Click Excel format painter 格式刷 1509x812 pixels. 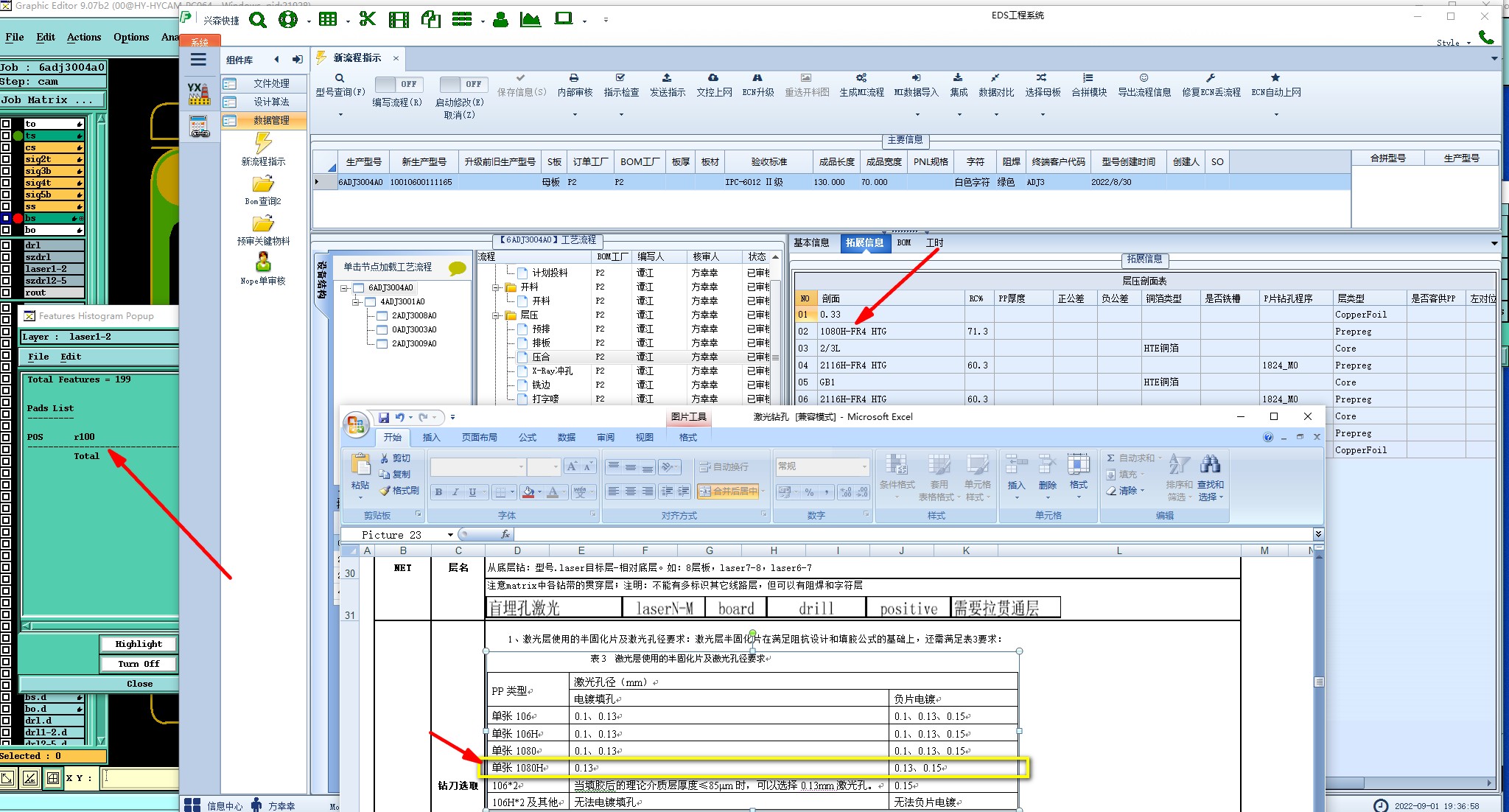399,491
